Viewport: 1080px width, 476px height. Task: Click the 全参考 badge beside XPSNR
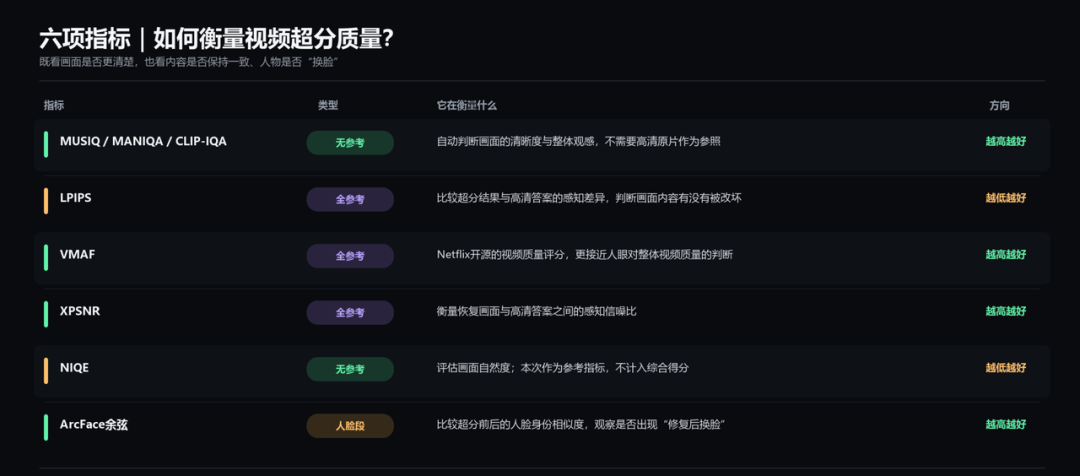click(350, 312)
